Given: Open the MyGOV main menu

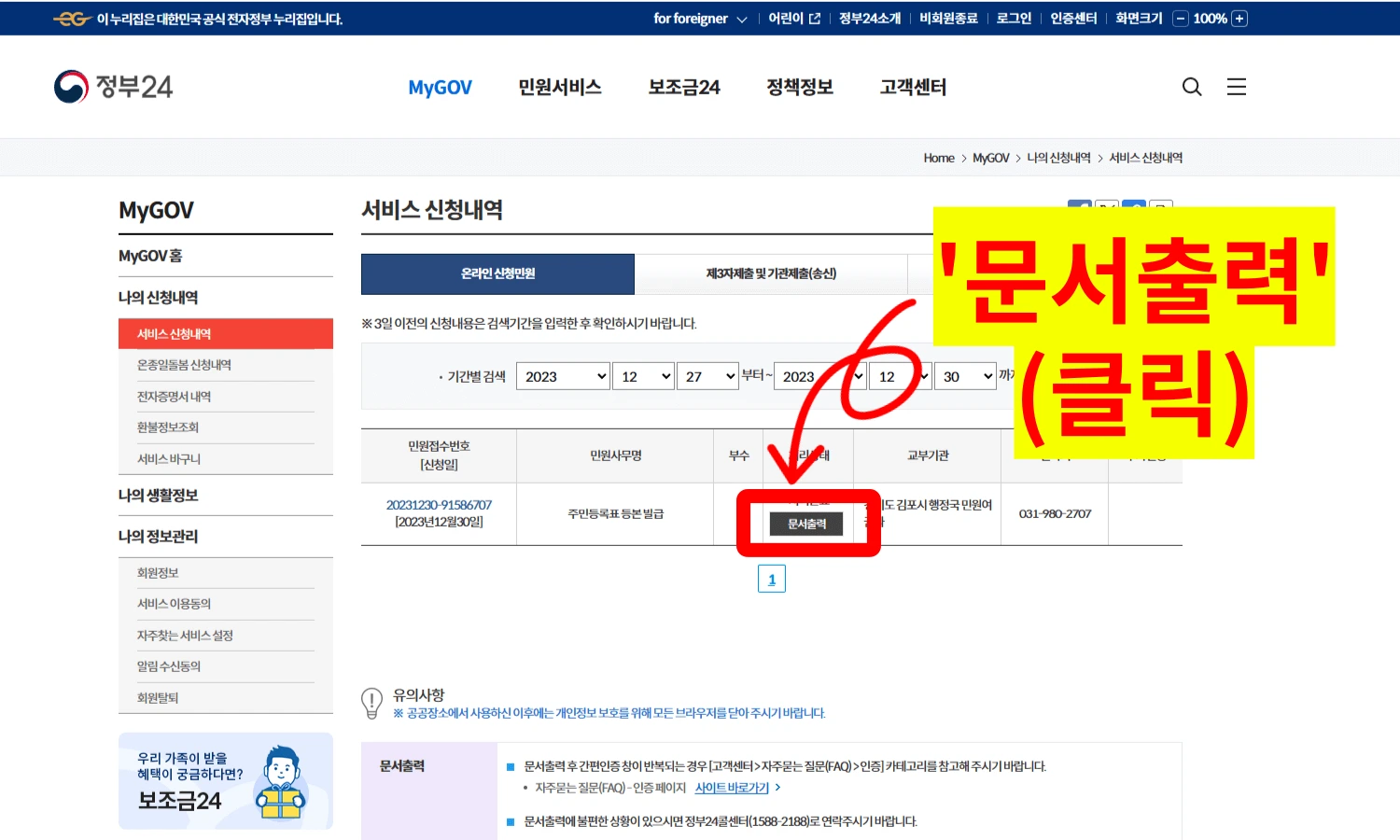Looking at the screenshot, I should [440, 88].
